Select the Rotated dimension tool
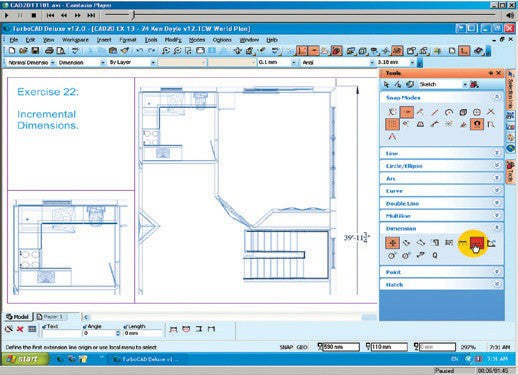The height and width of the screenshot is (375, 518). pyautogui.click(x=420, y=243)
